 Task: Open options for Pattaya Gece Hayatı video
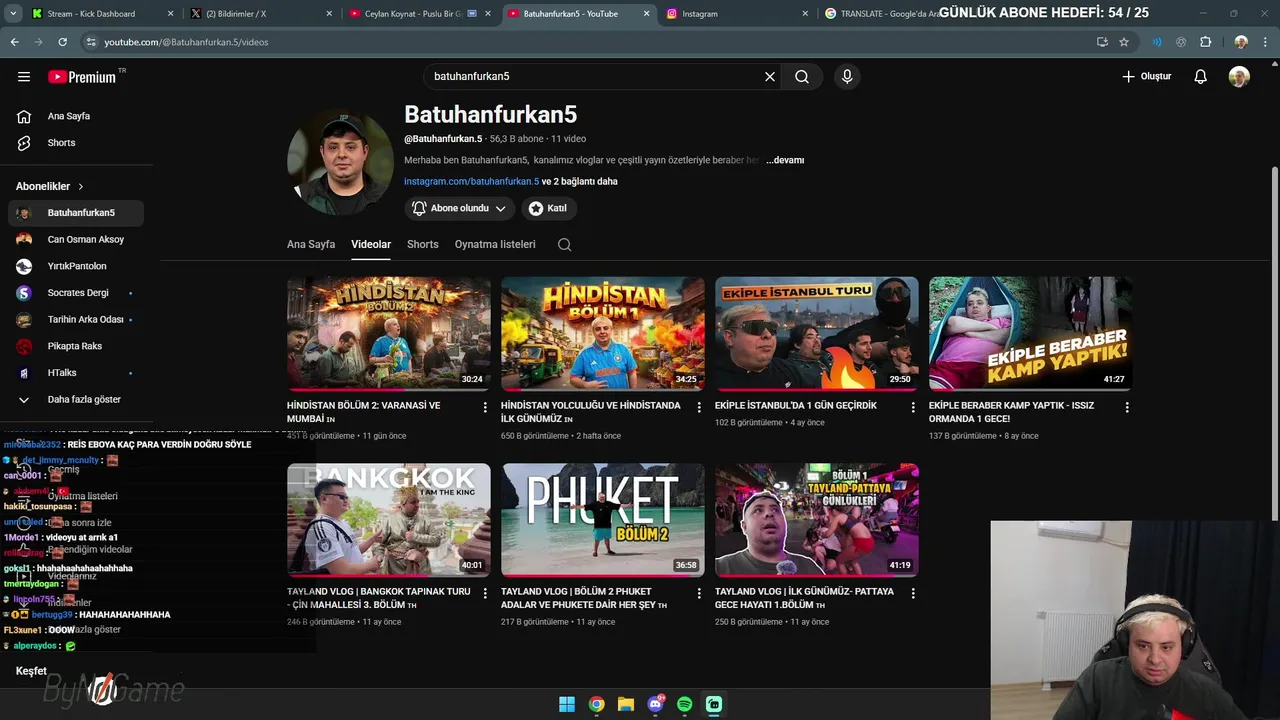(913, 593)
